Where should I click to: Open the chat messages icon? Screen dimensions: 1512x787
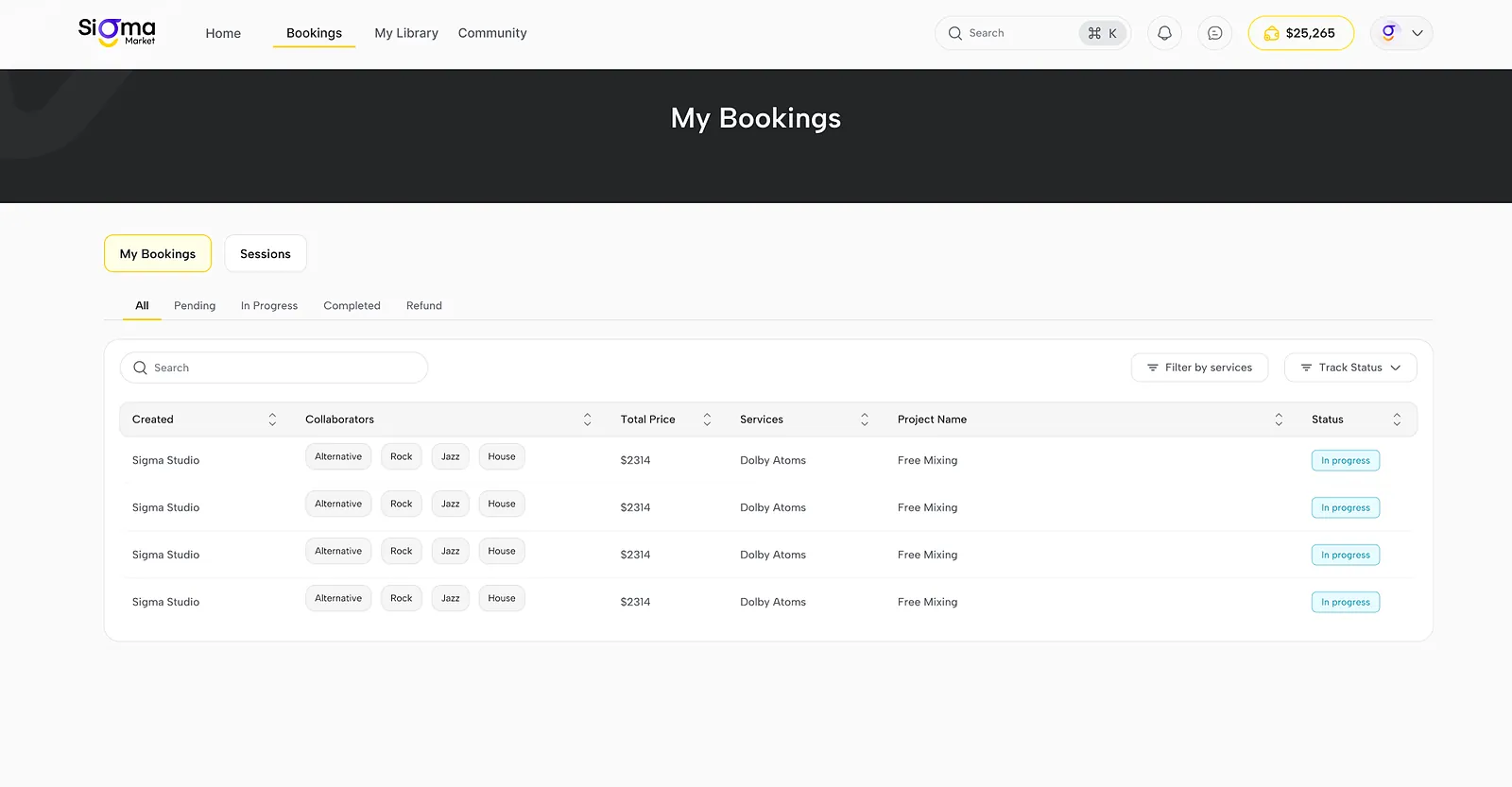1214,33
